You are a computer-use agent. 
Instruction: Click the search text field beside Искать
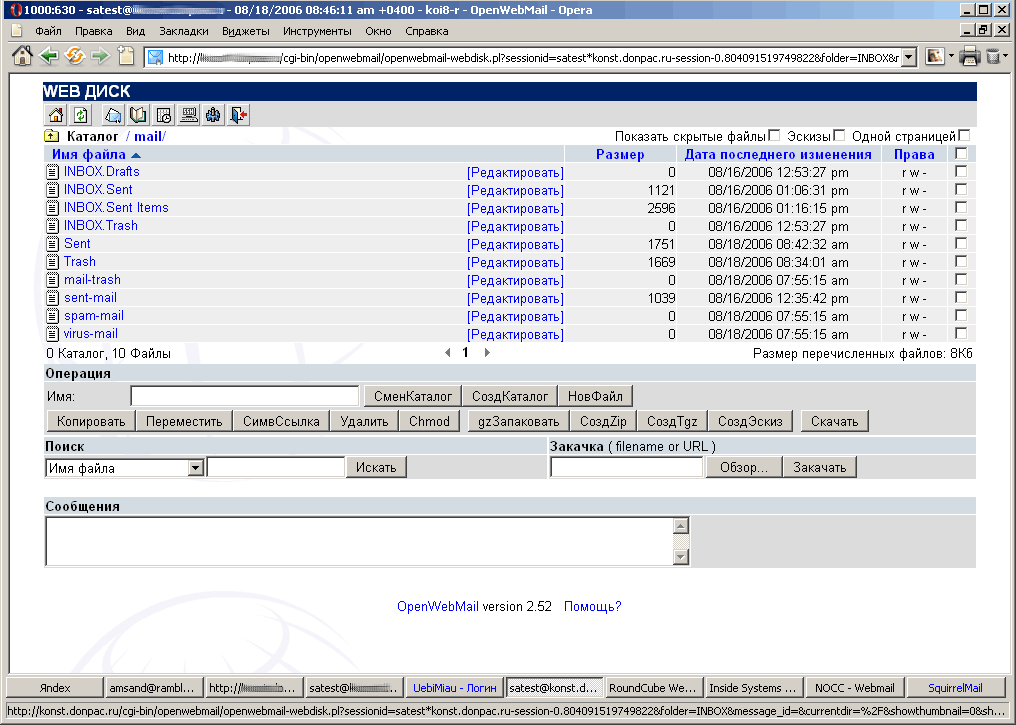(276, 467)
